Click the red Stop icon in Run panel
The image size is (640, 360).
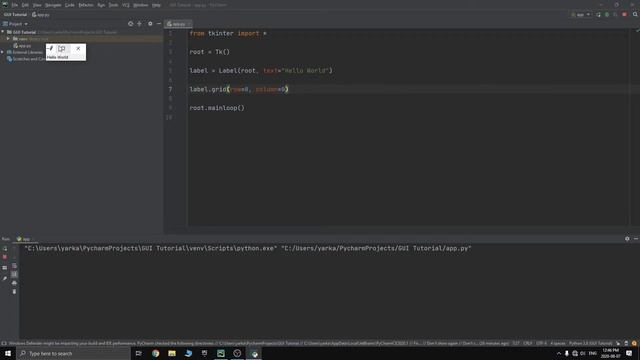point(5,257)
